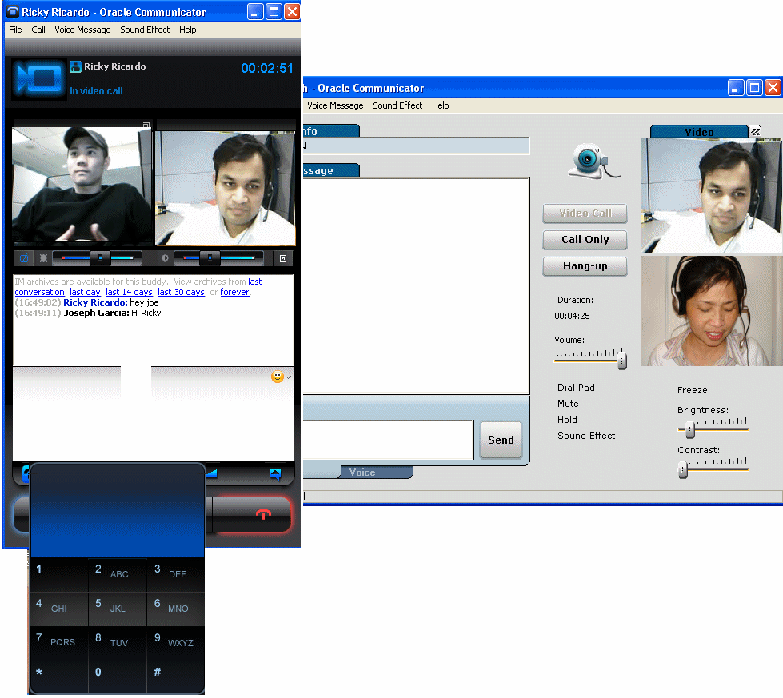783x698 pixels.
Task: Collapse the Video panel using double-arrow icon
Action: 756,131
